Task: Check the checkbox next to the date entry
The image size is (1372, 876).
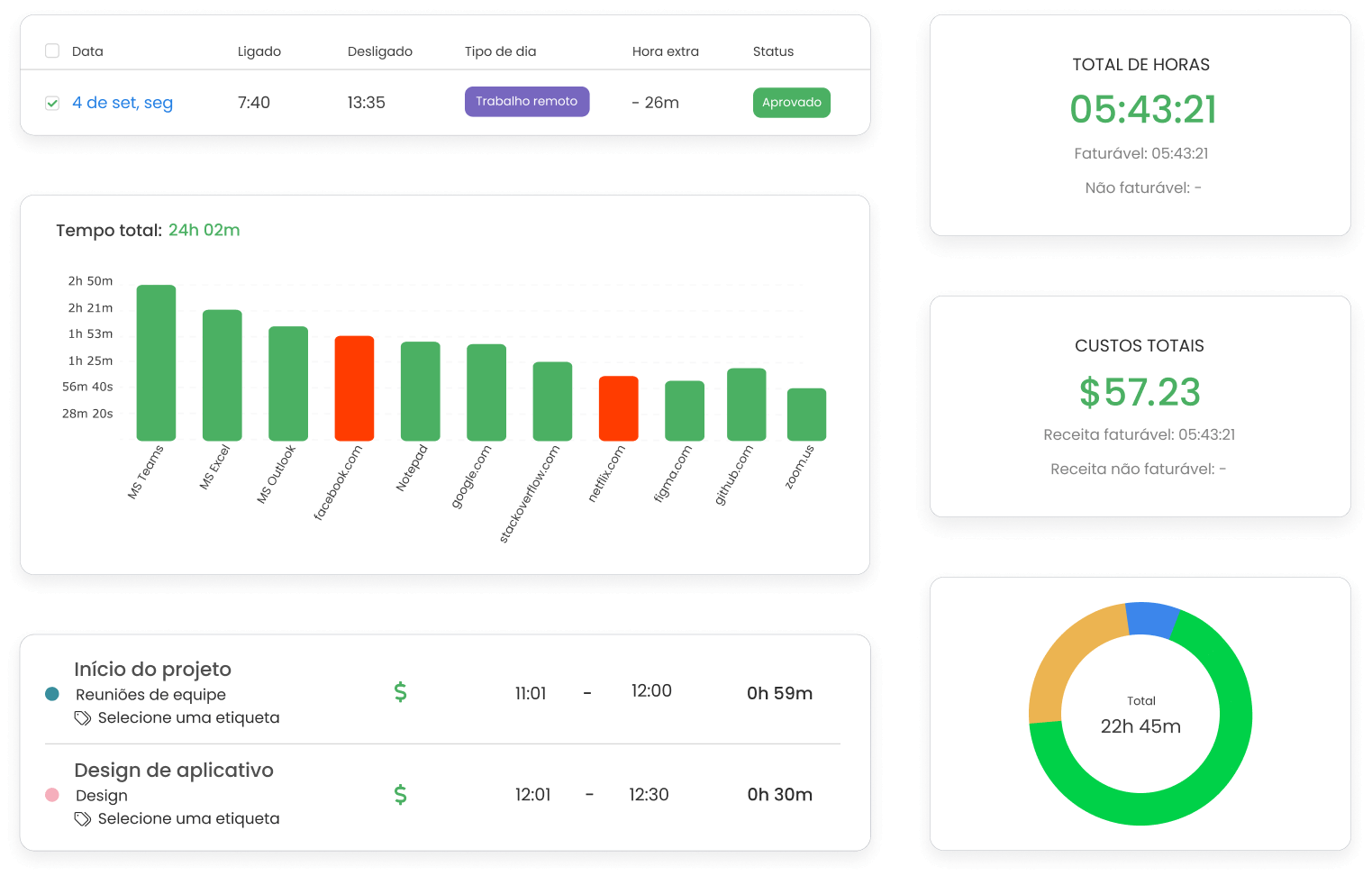Action: (52, 102)
